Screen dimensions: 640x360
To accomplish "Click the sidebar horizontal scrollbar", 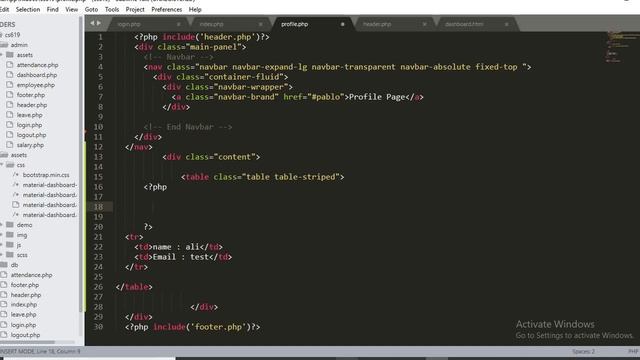I will click(x=27, y=342).
